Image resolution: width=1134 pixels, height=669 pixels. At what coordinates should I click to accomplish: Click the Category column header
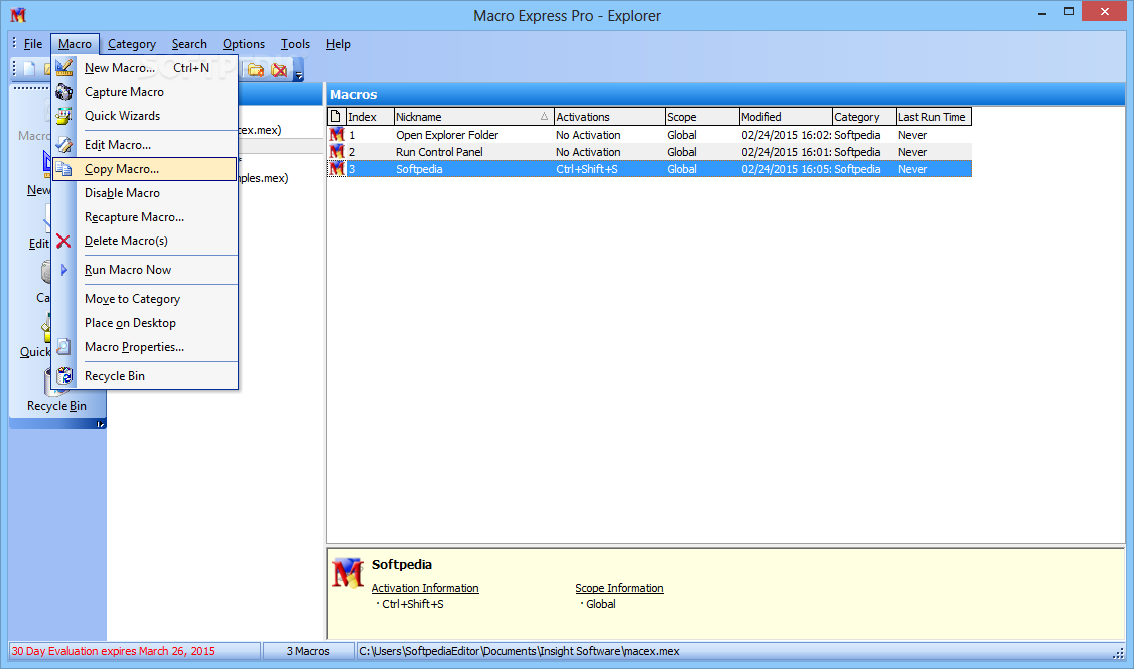pyautogui.click(x=864, y=116)
